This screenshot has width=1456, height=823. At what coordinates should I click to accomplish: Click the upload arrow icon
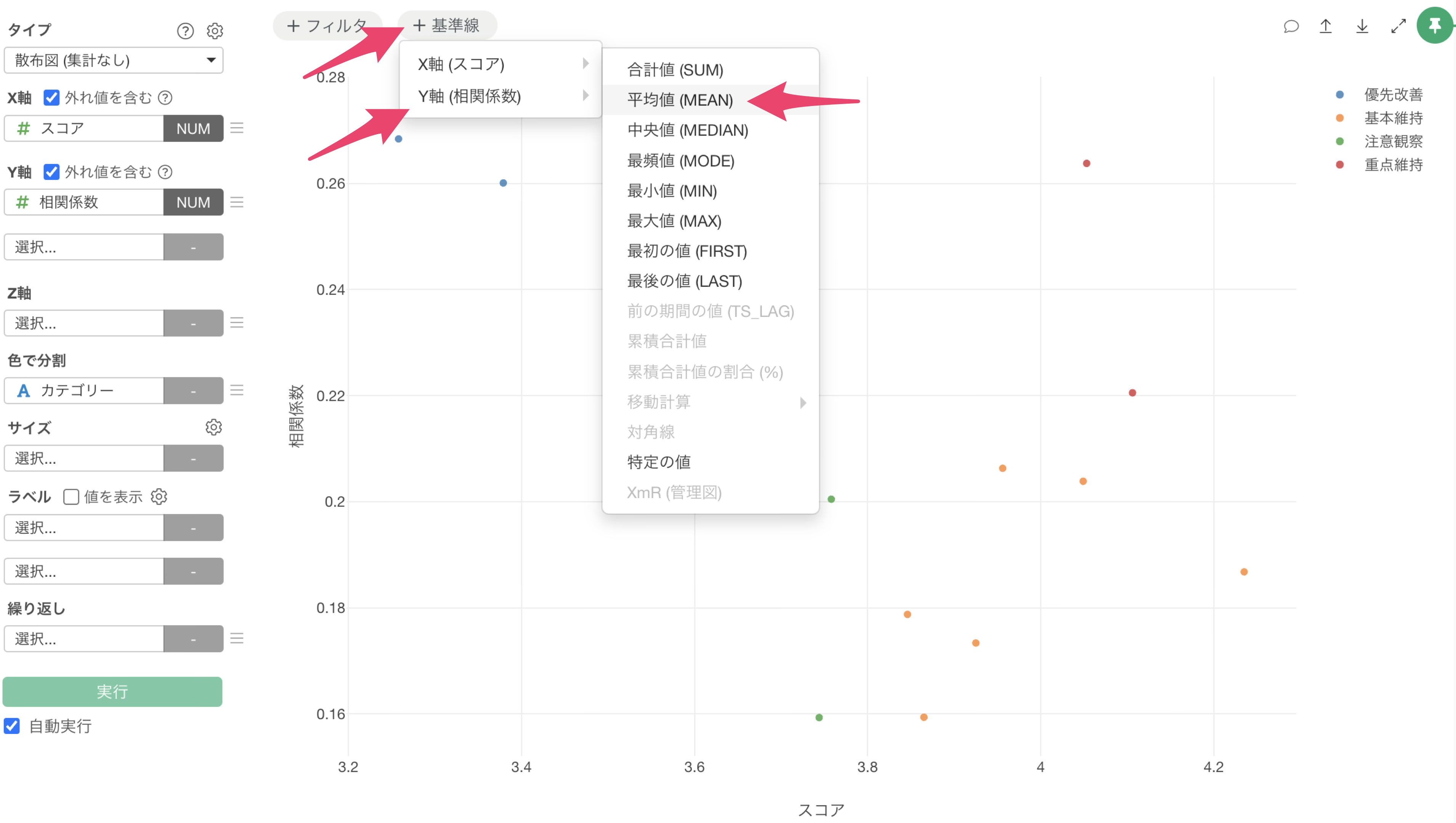1325,27
